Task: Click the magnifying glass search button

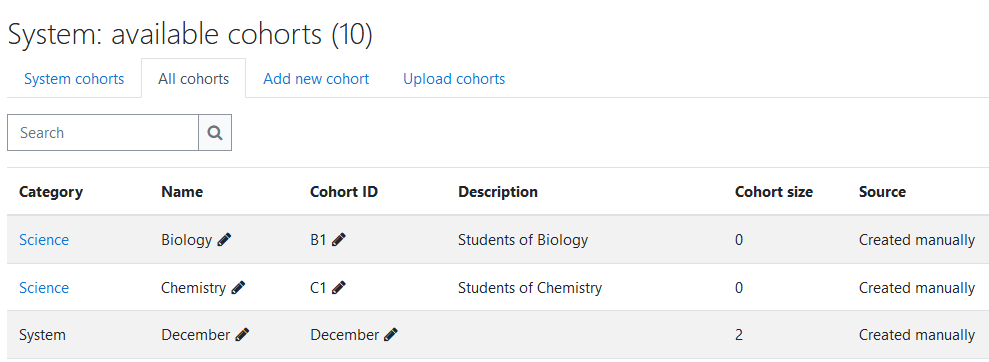Action: tap(215, 132)
